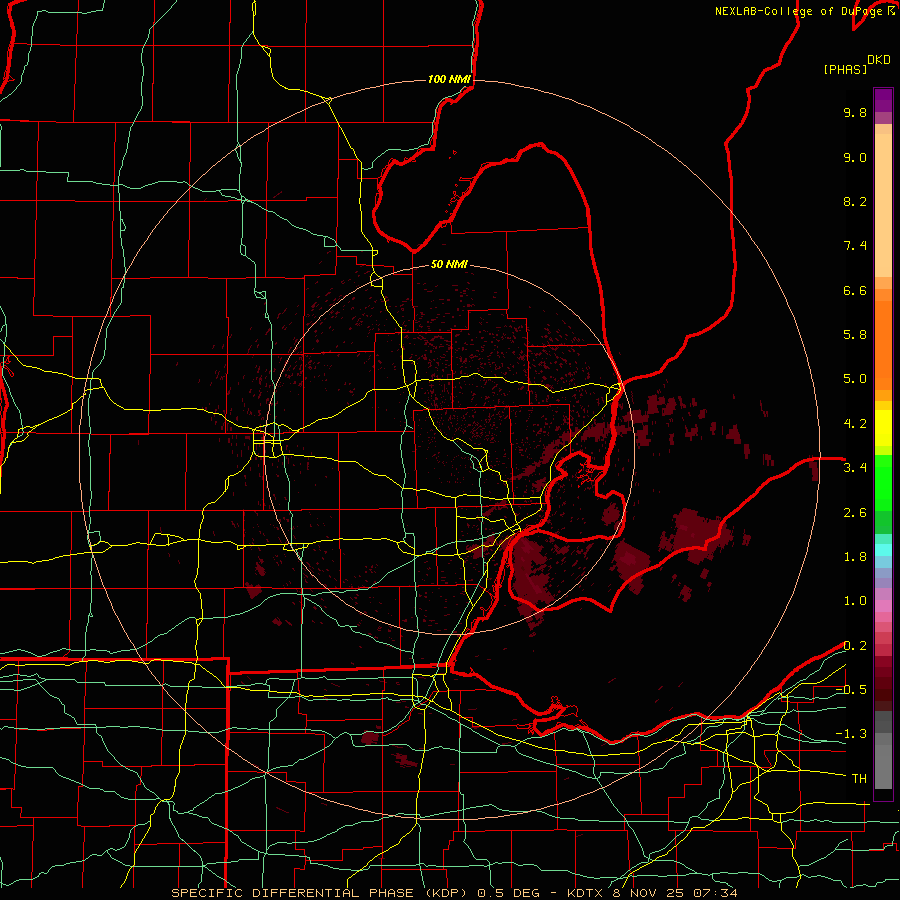Click the TH threshold label on the scale
Viewport: 900px width, 900px height.
(x=859, y=779)
